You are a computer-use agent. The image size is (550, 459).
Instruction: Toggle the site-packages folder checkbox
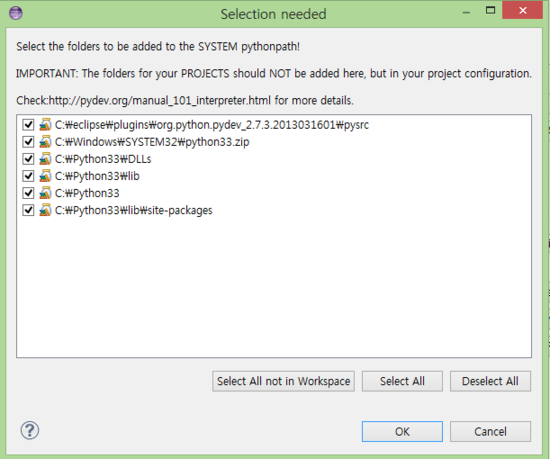pos(28,210)
